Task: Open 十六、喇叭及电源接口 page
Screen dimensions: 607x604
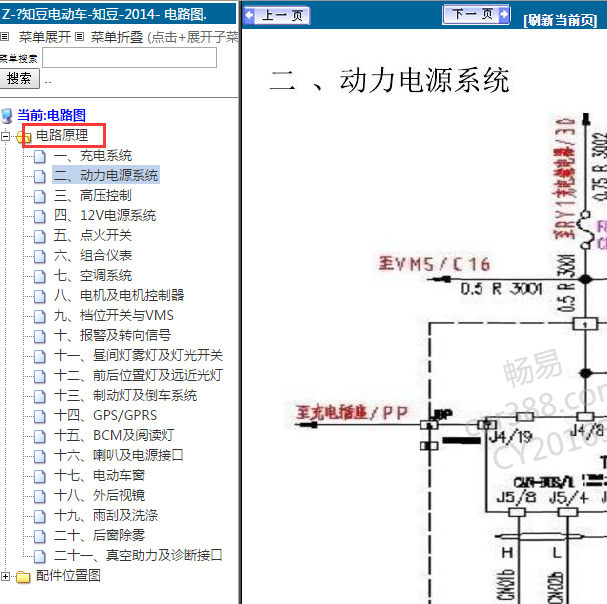Action: tap(118, 455)
